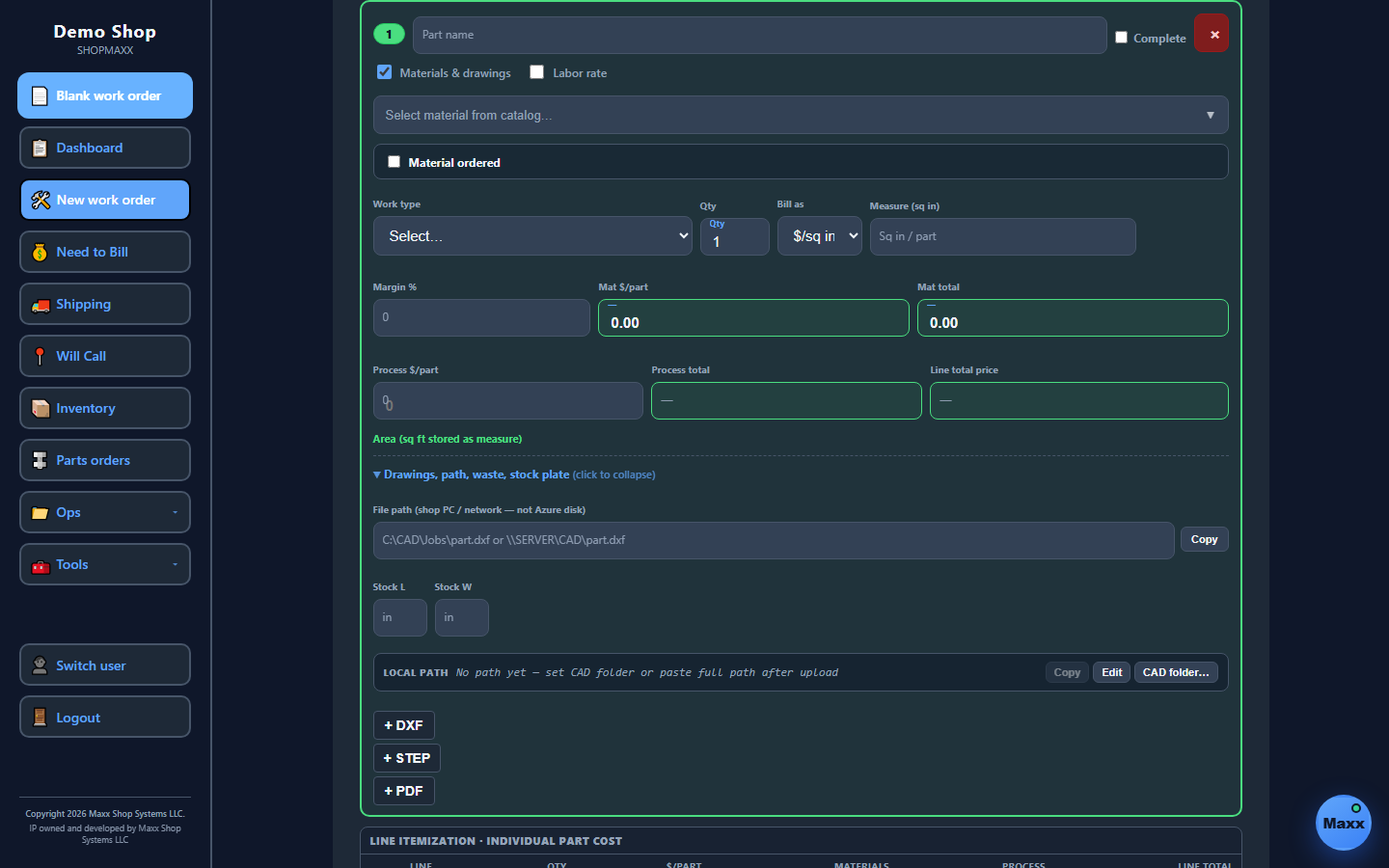Image resolution: width=1389 pixels, height=868 pixels.
Task: Click Edit in the Local Path row
Action: click(x=1112, y=672)
